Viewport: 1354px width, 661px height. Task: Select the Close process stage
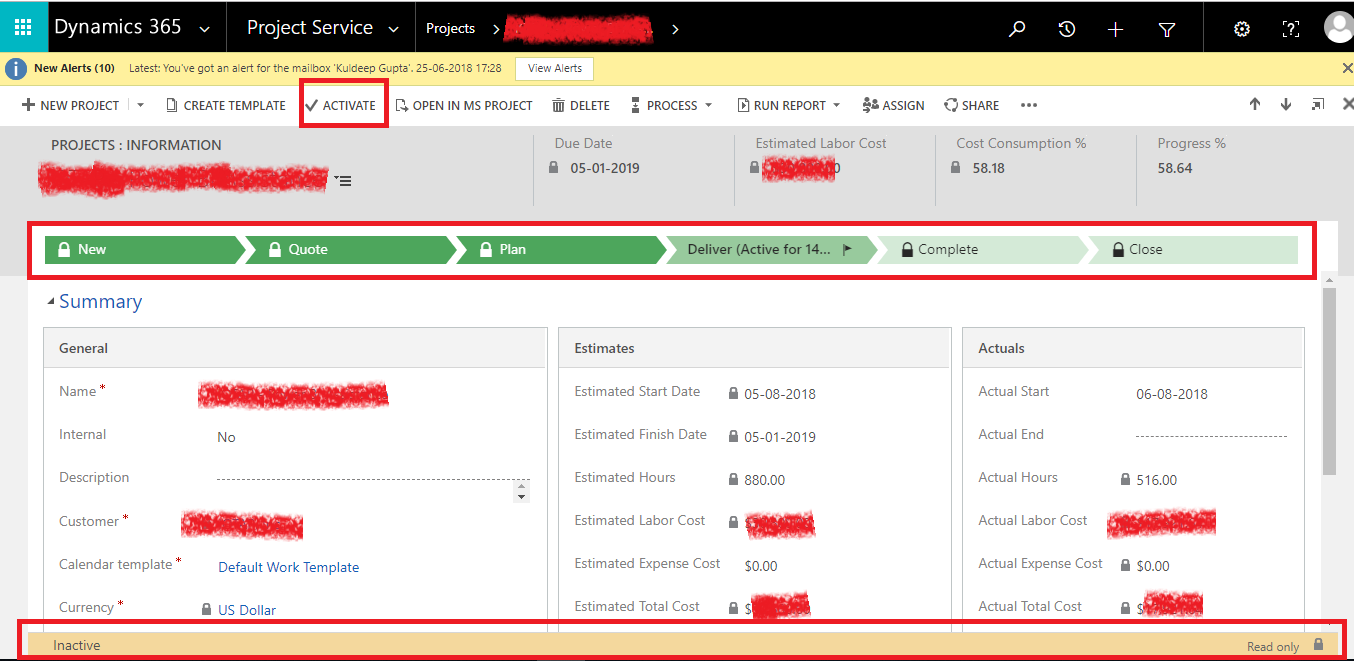click(x=1192, y=250)
